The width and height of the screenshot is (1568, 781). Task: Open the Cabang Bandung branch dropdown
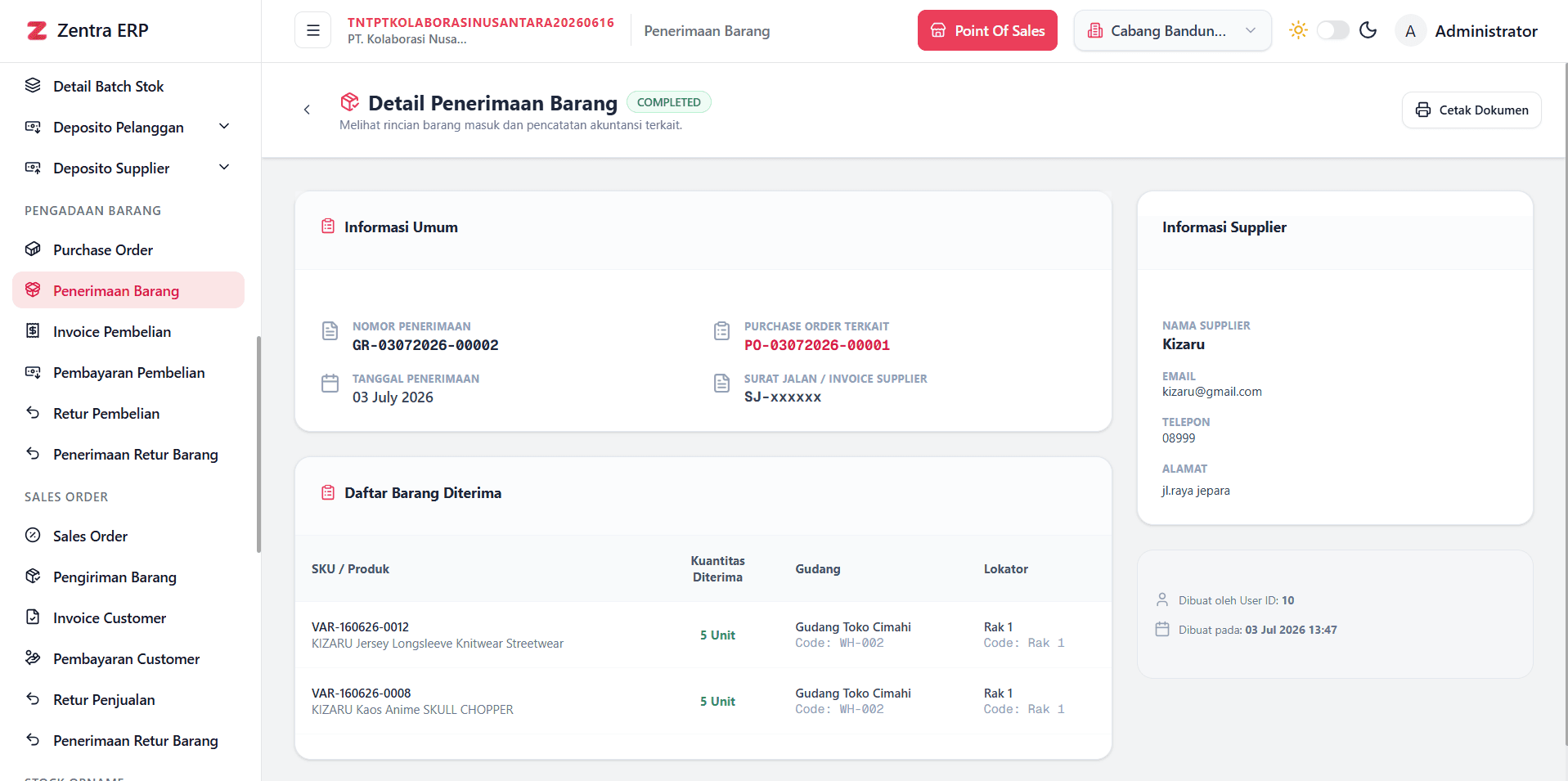point(1172,30)
